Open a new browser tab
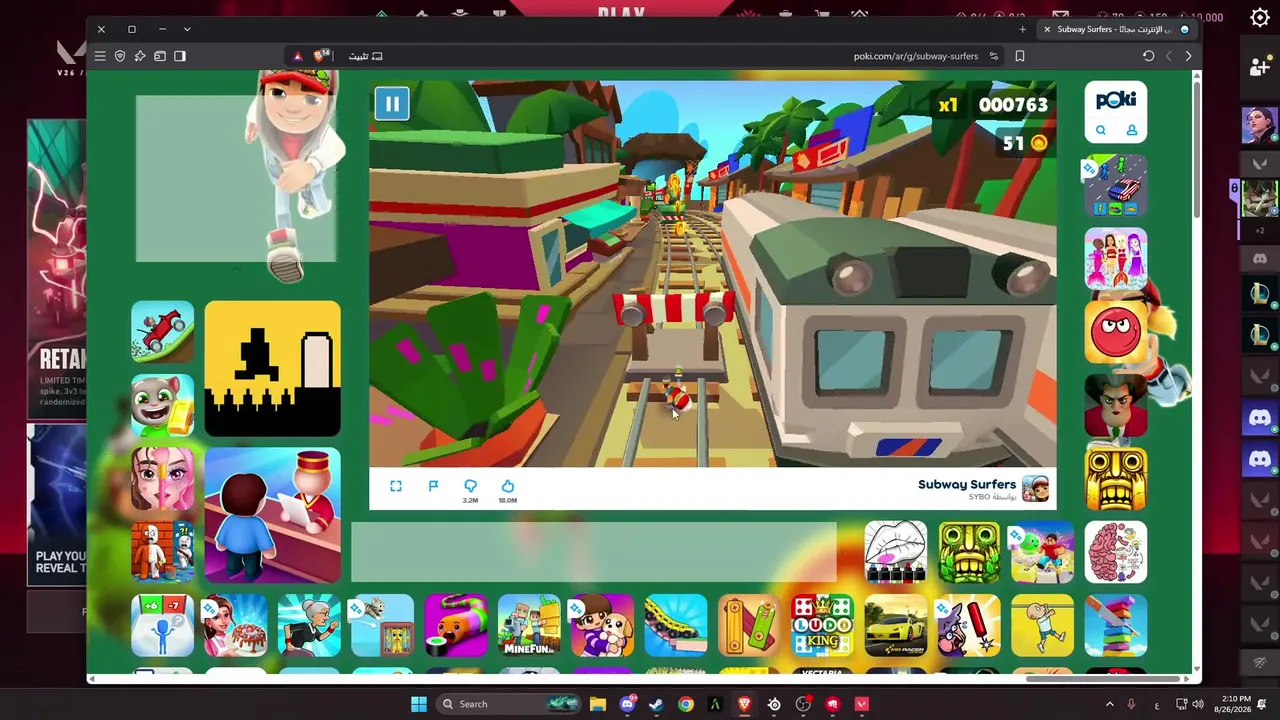This screenshot has width=1280, height=720. point(1022,29)
